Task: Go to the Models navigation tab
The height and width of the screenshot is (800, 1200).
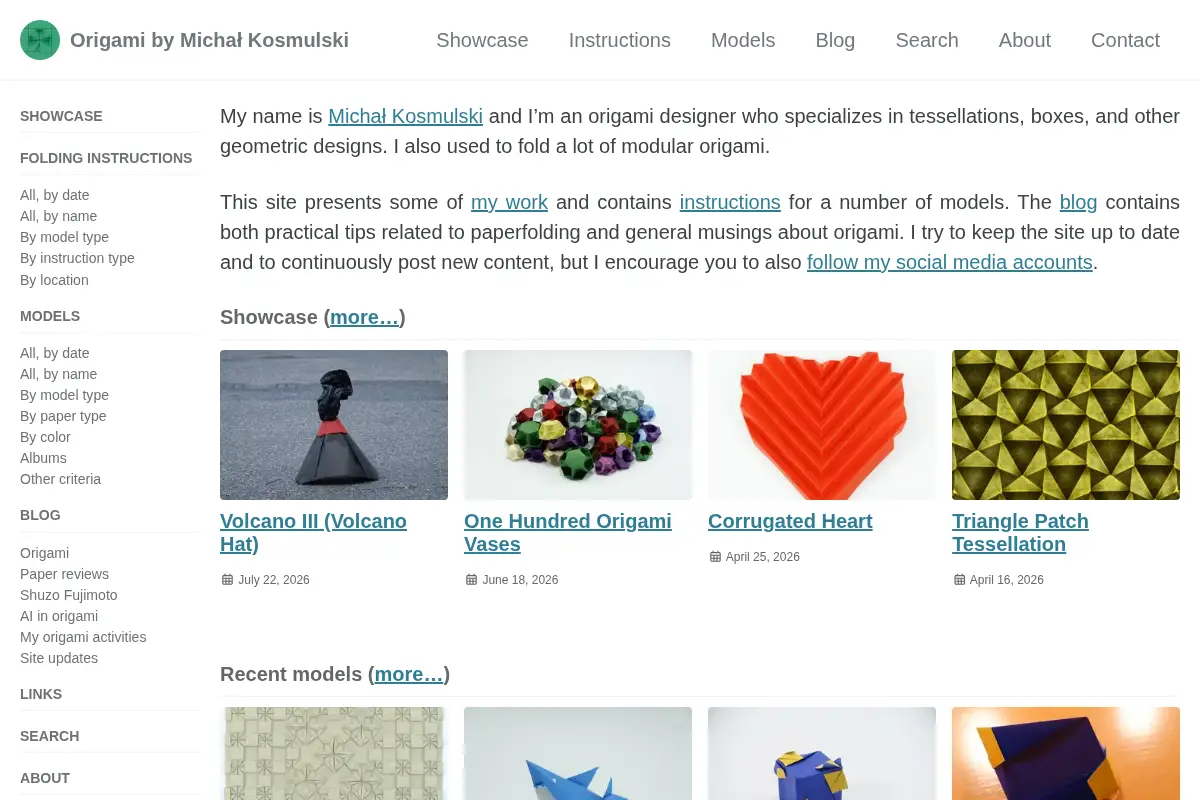Action: (743, 40)
